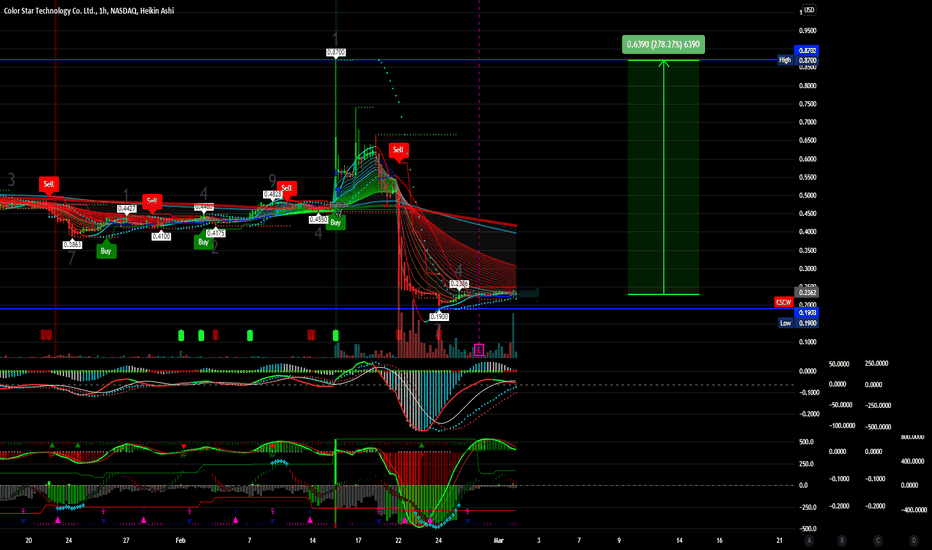Click the magenta E earnings marker
932x550 pixels.
coord(479,350)
